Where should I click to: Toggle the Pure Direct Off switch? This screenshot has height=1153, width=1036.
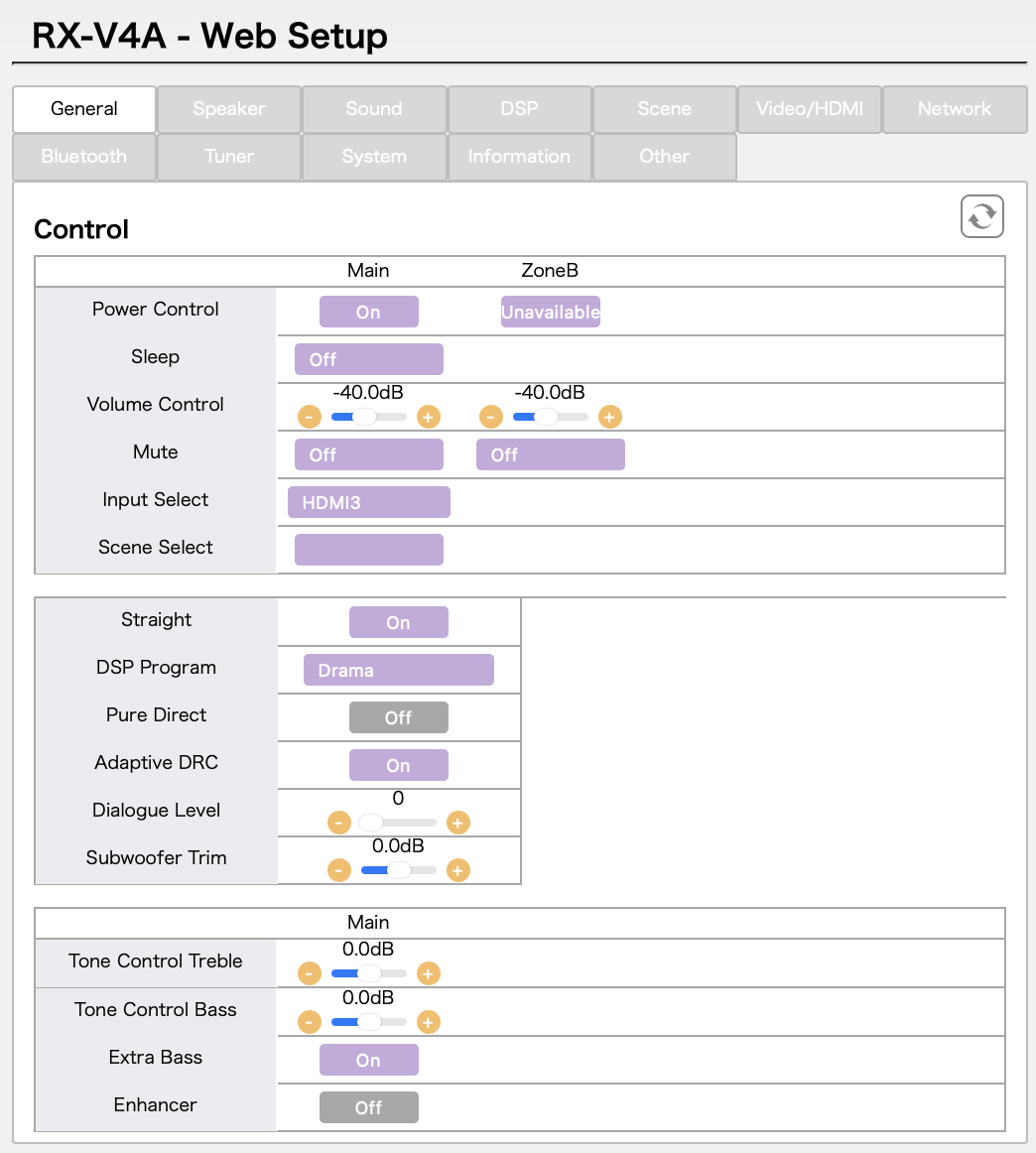(x=398, y=717)
